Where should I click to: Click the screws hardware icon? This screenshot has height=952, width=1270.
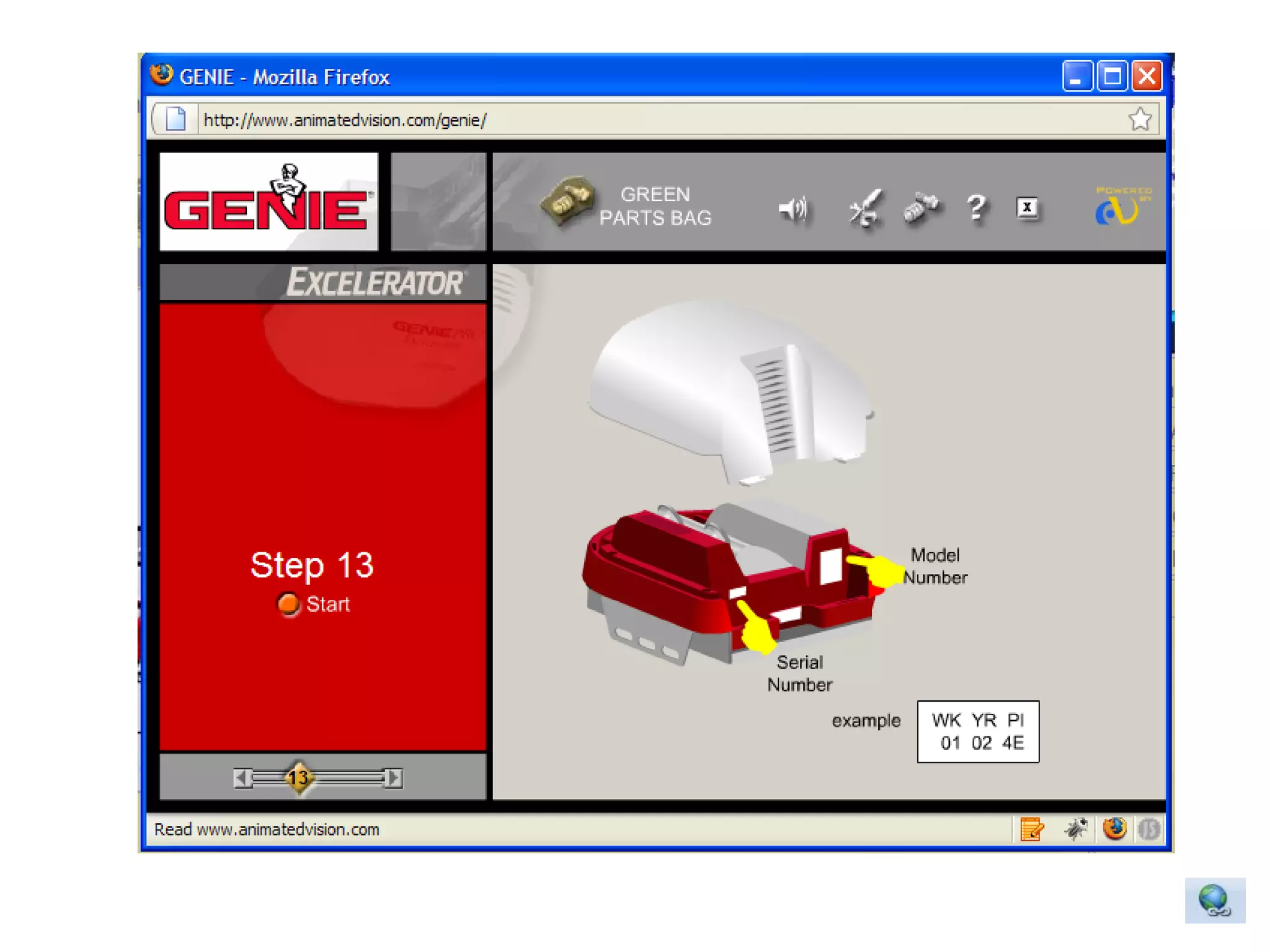coord(921,208)
